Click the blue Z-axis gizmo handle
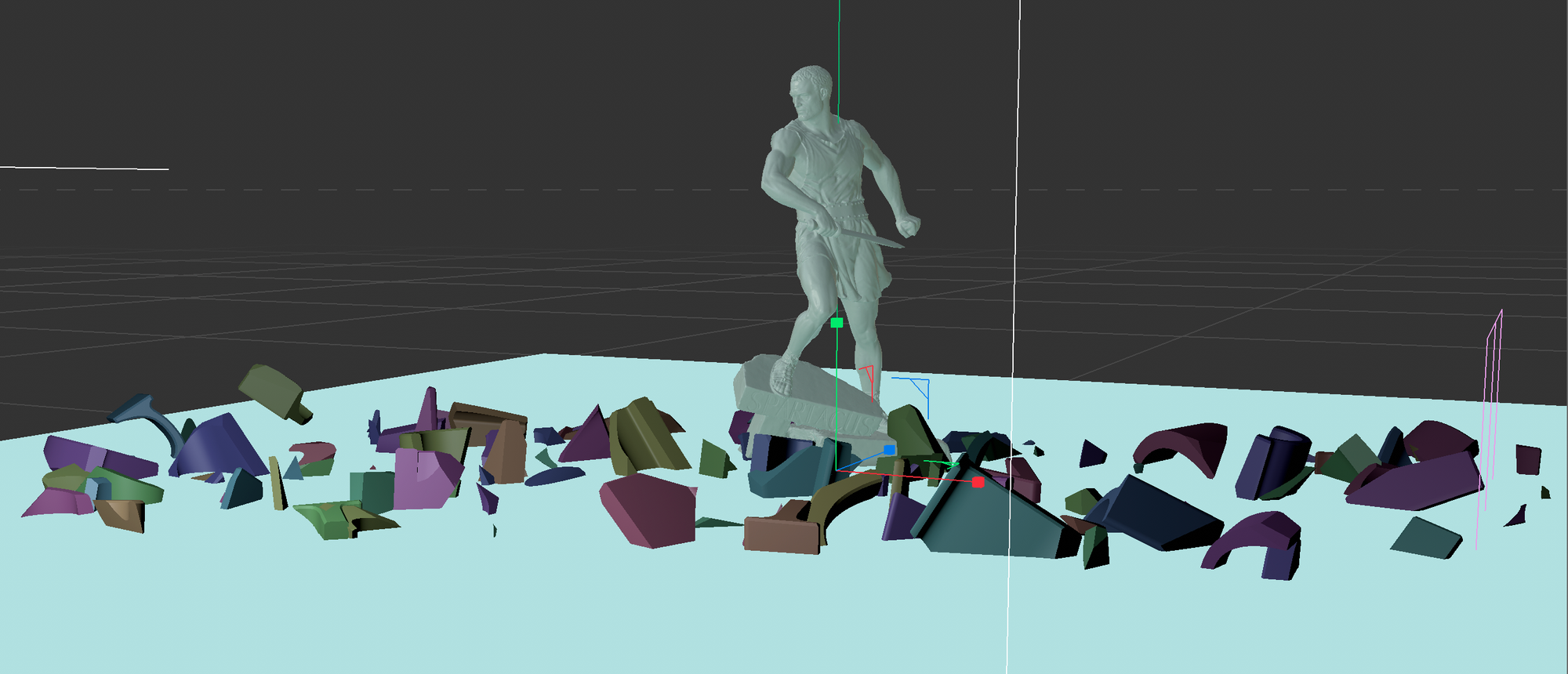This screenshot has width=1568, height=674. (x=889, y=450)
